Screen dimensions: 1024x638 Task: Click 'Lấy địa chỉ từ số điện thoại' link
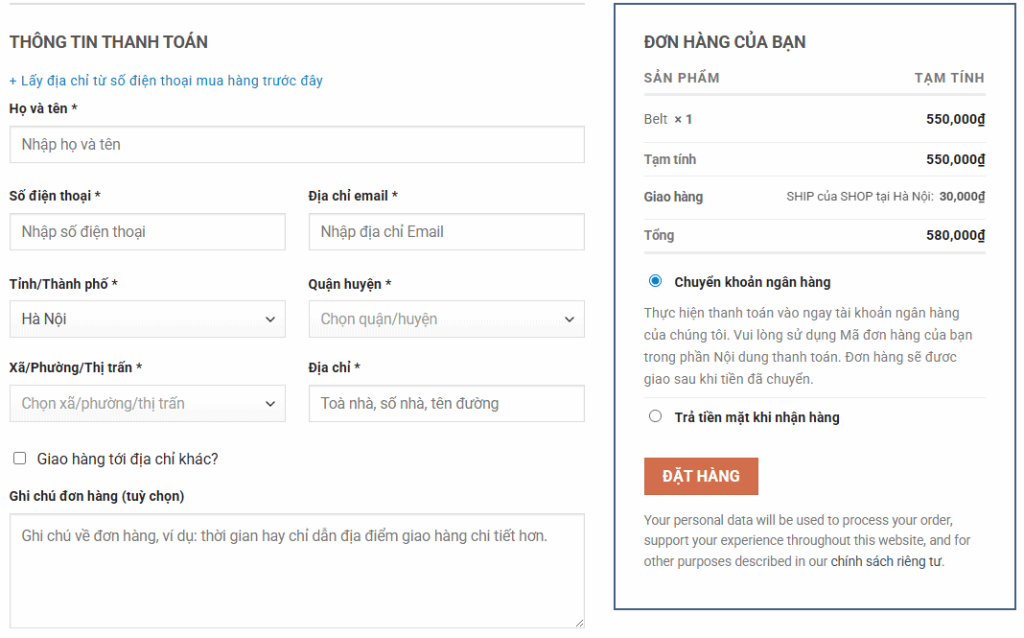(166, 80)
